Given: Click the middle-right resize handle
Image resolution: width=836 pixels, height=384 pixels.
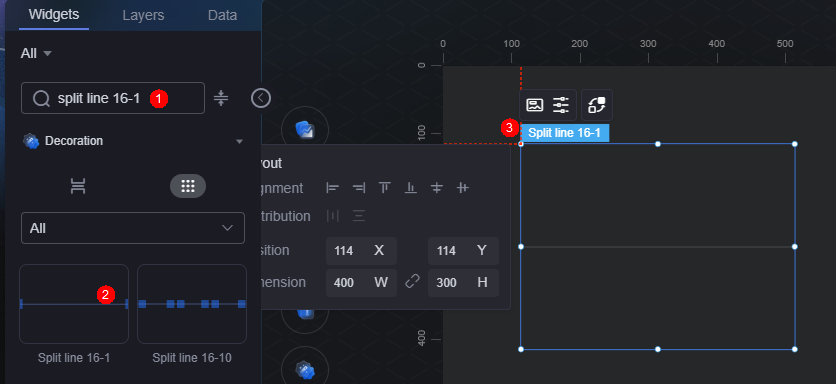Looking at the screenshot, I should pos(794,246).
